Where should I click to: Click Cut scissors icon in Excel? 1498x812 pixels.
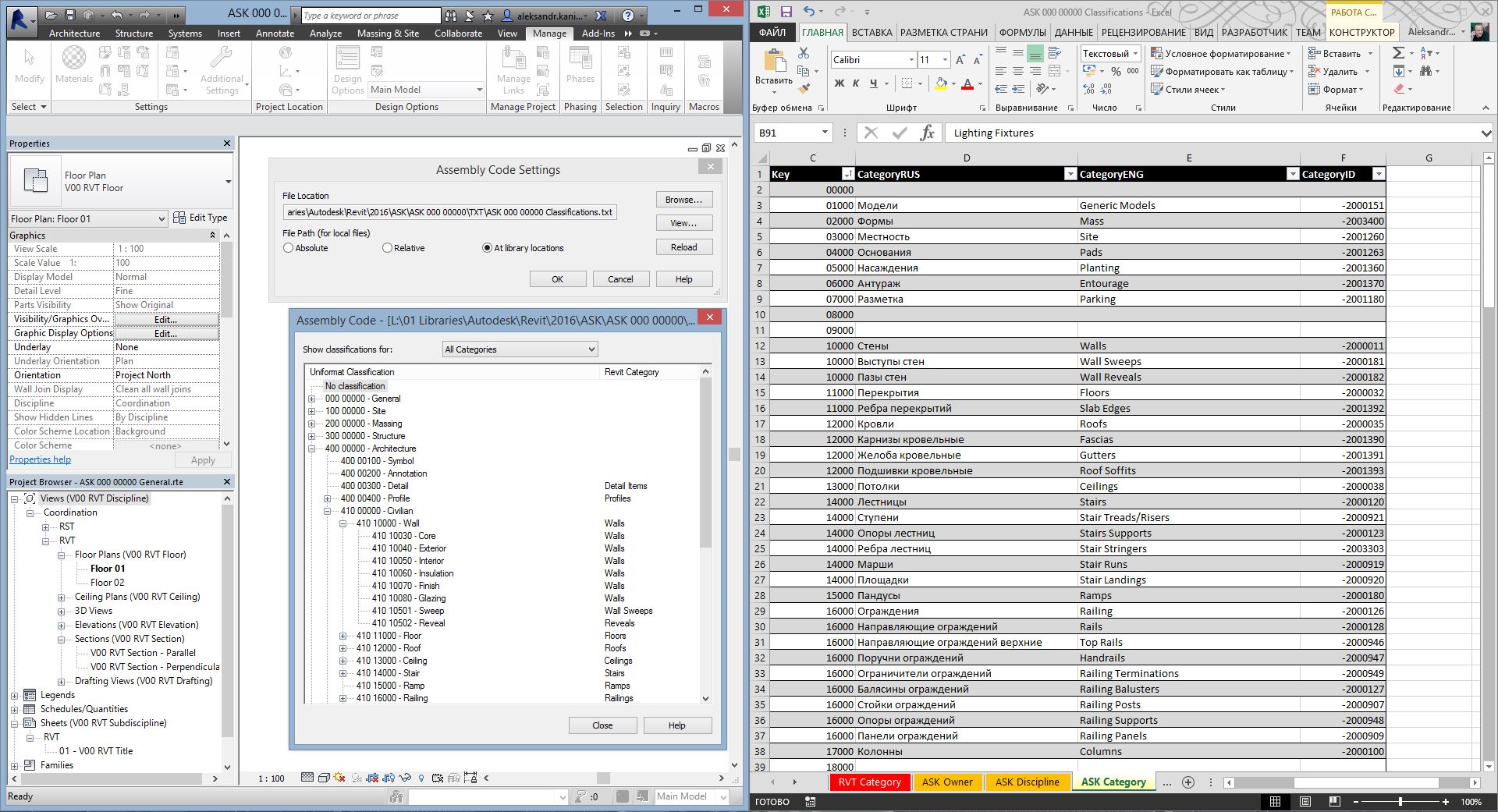804,53
